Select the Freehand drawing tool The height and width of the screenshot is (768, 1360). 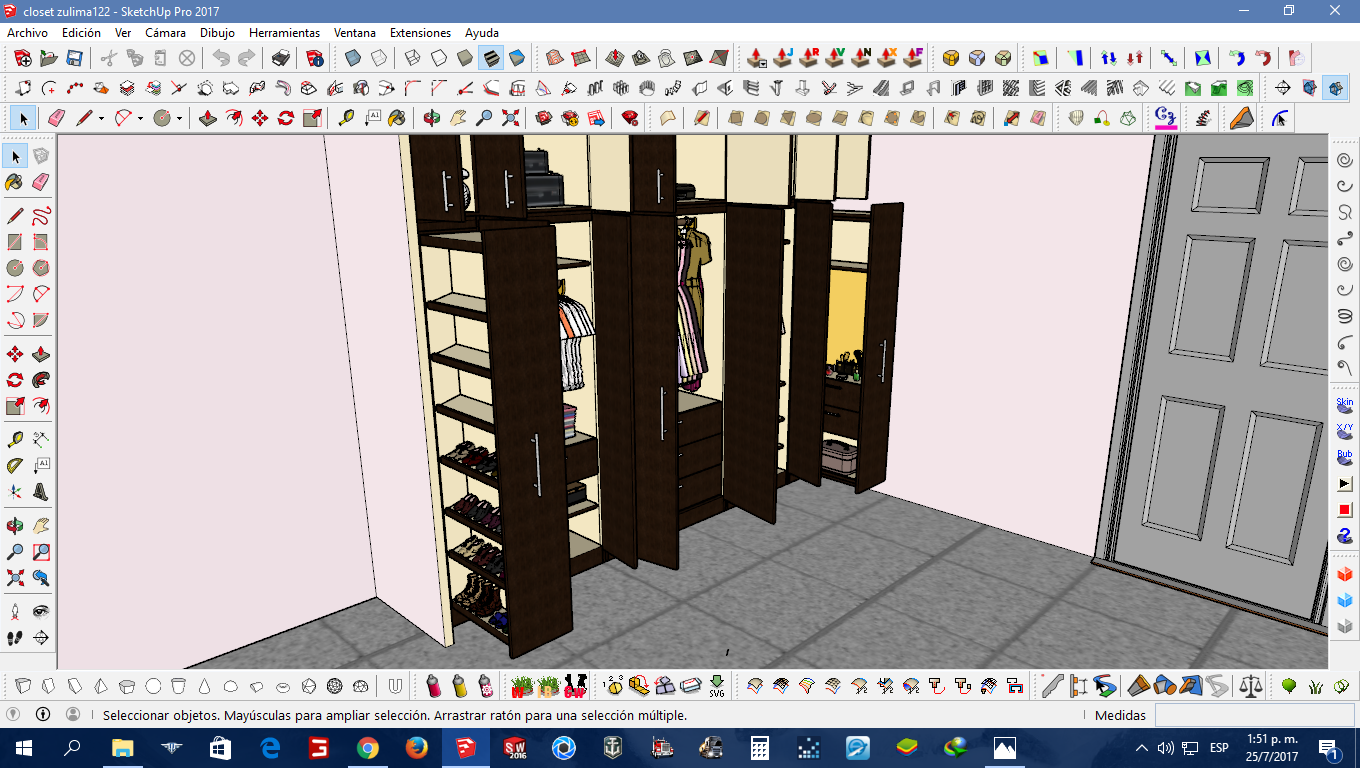click(41, 215)
